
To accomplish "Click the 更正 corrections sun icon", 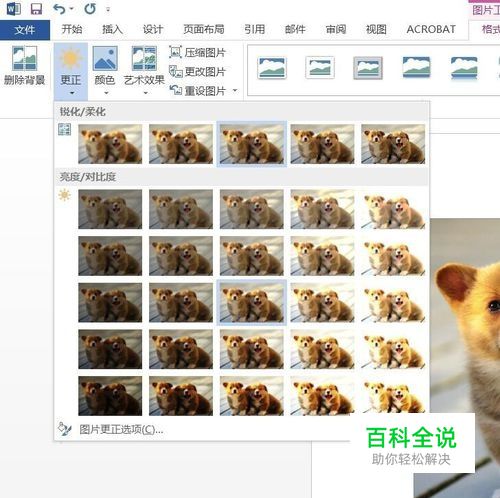I will (x=71, y=58).
